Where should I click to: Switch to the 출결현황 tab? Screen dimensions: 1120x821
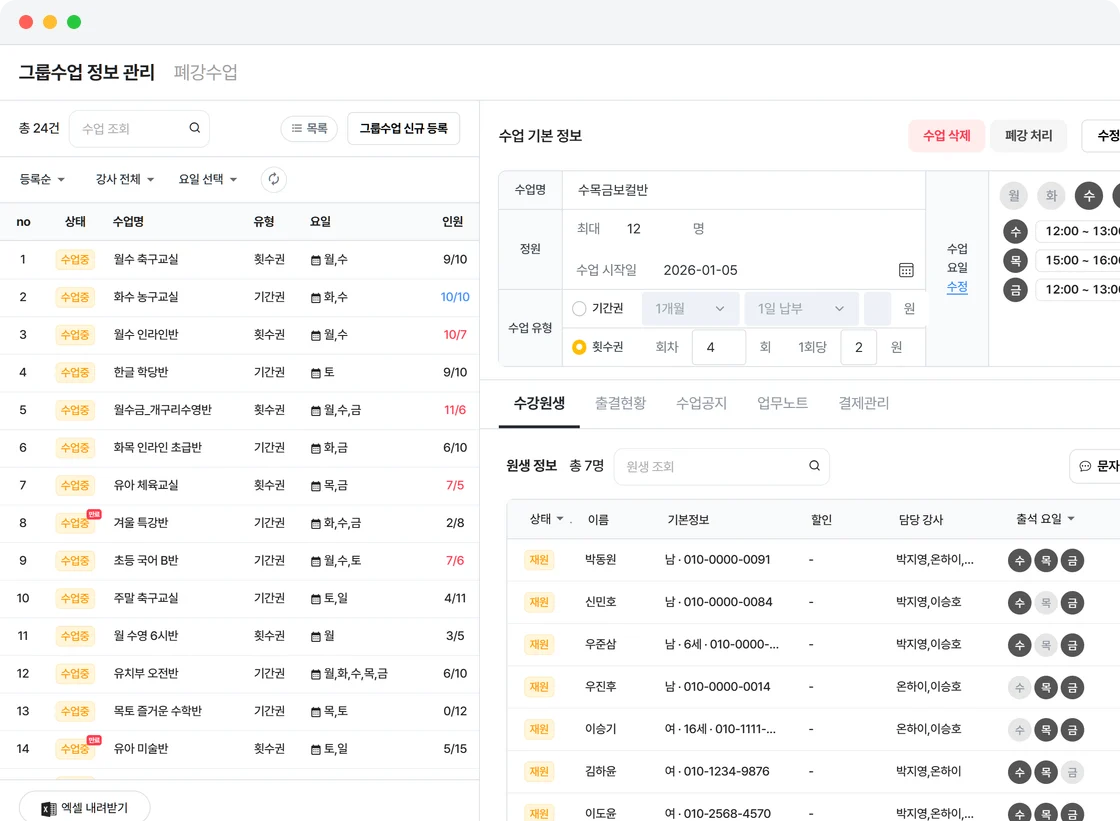click(x=620, y=403)
